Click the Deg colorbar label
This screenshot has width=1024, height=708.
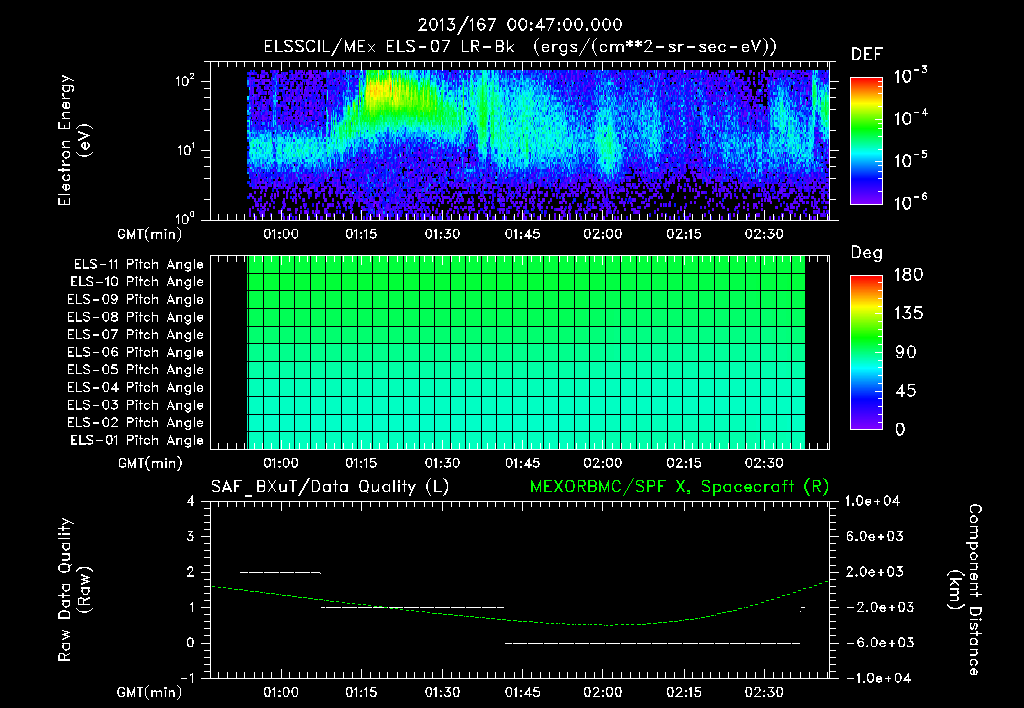pos(866,253)
